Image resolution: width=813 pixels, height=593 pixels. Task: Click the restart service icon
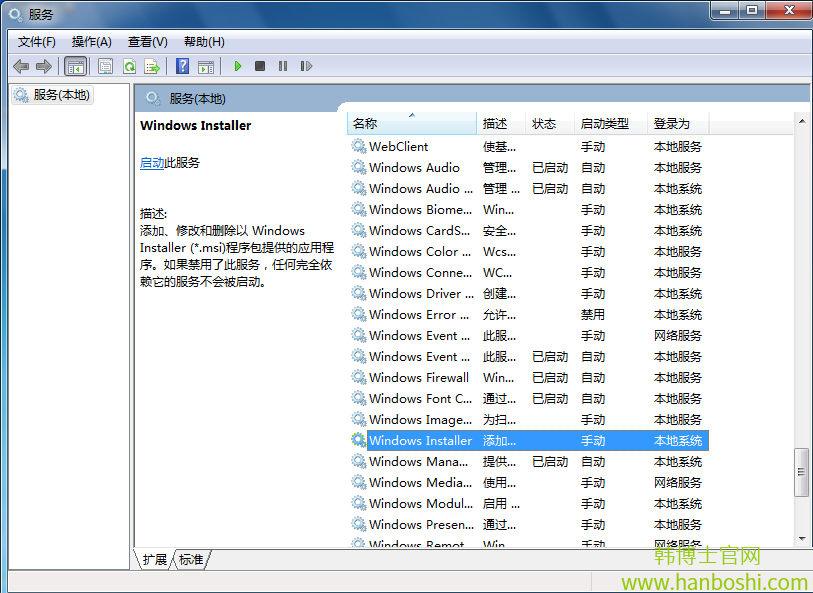pos(306,66)
